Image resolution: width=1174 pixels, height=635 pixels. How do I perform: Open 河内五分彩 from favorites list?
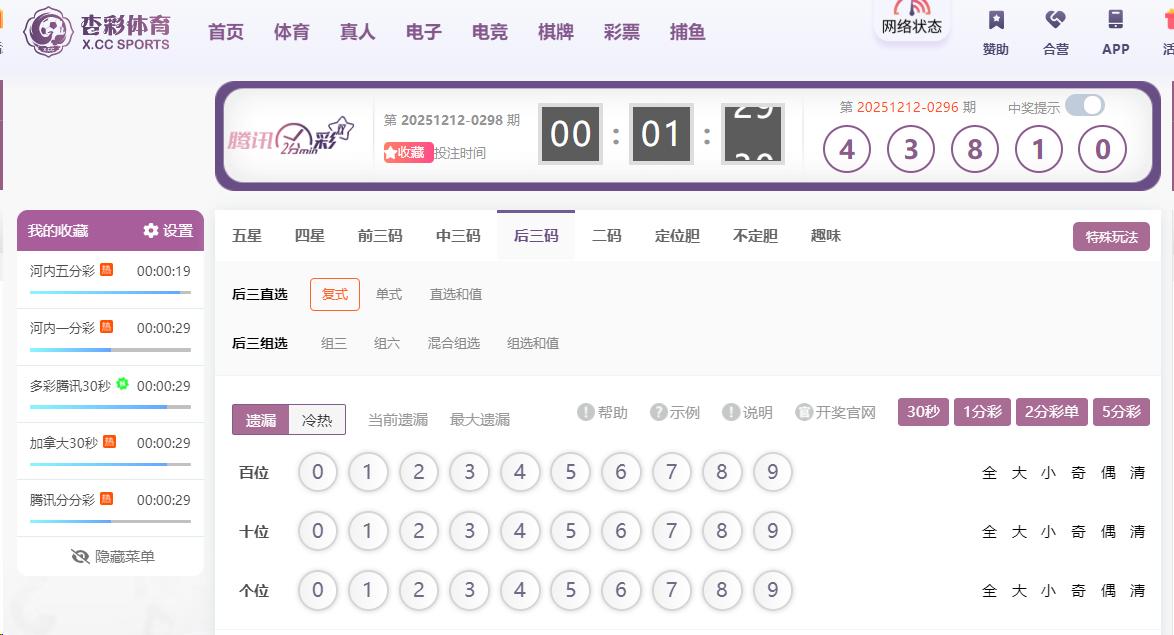pos(62,271)
